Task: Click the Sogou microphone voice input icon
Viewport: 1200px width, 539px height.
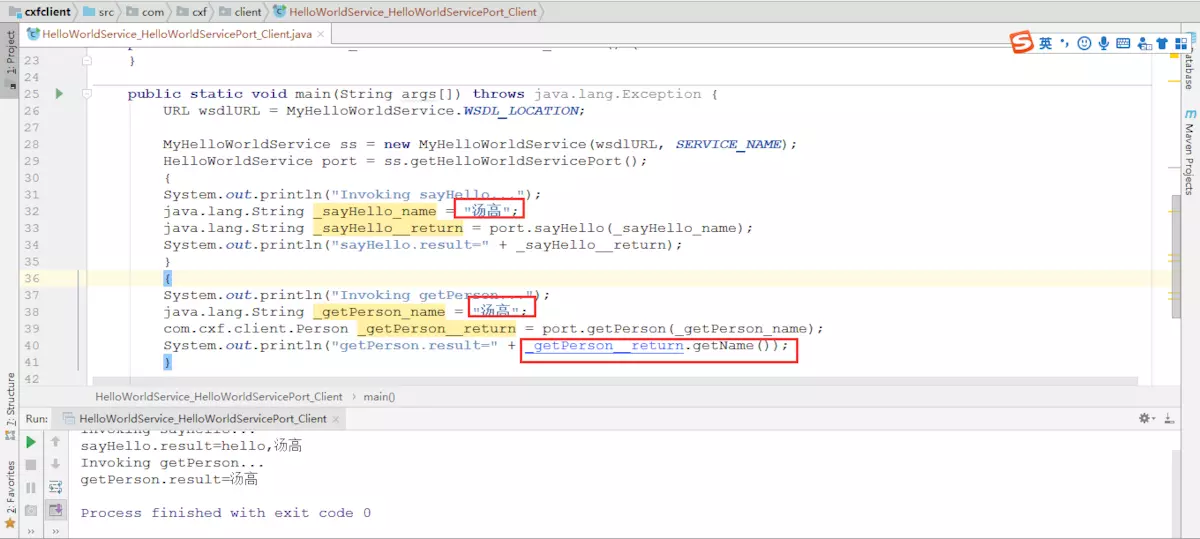Action: pyautogui.click(x=1104, y=43)
